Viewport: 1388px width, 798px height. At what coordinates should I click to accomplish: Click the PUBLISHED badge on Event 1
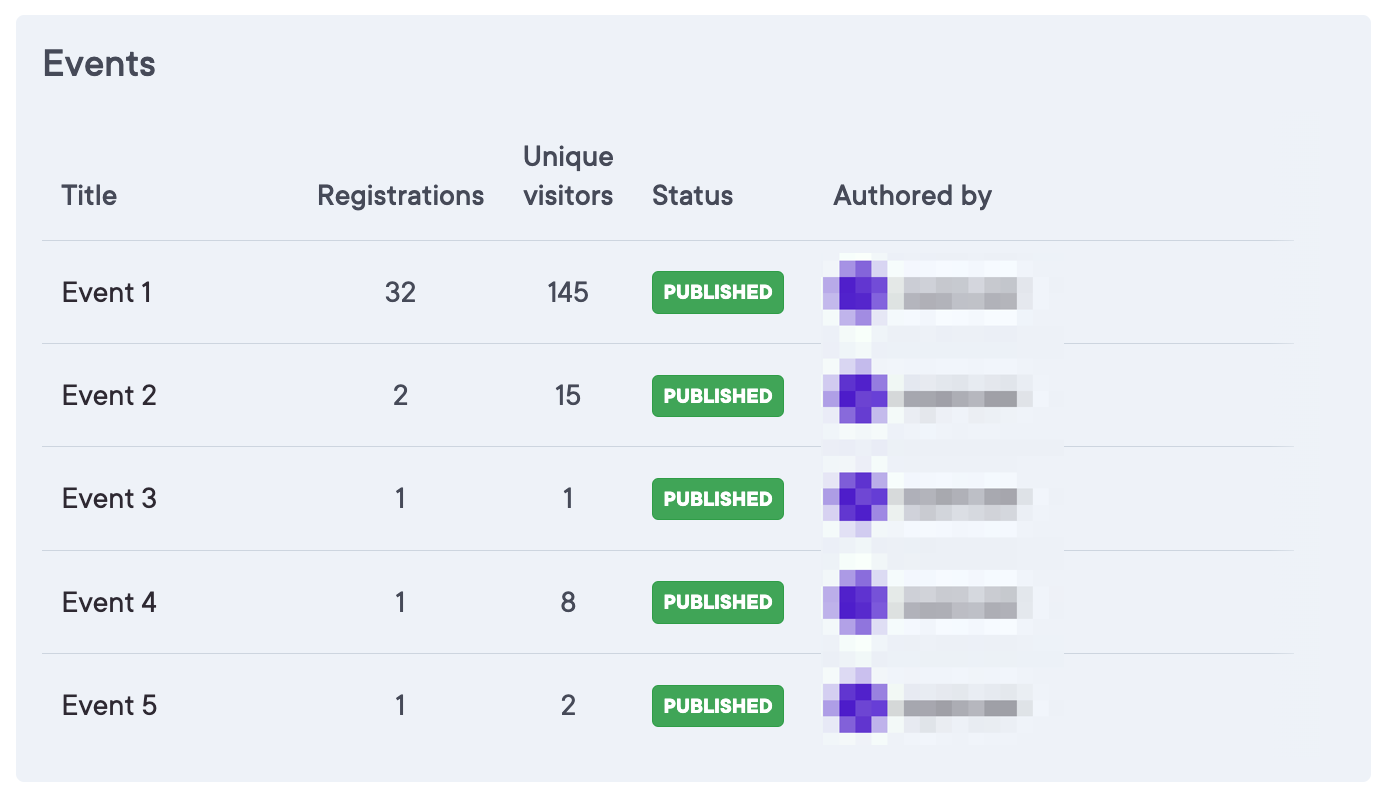coord(717,292)
